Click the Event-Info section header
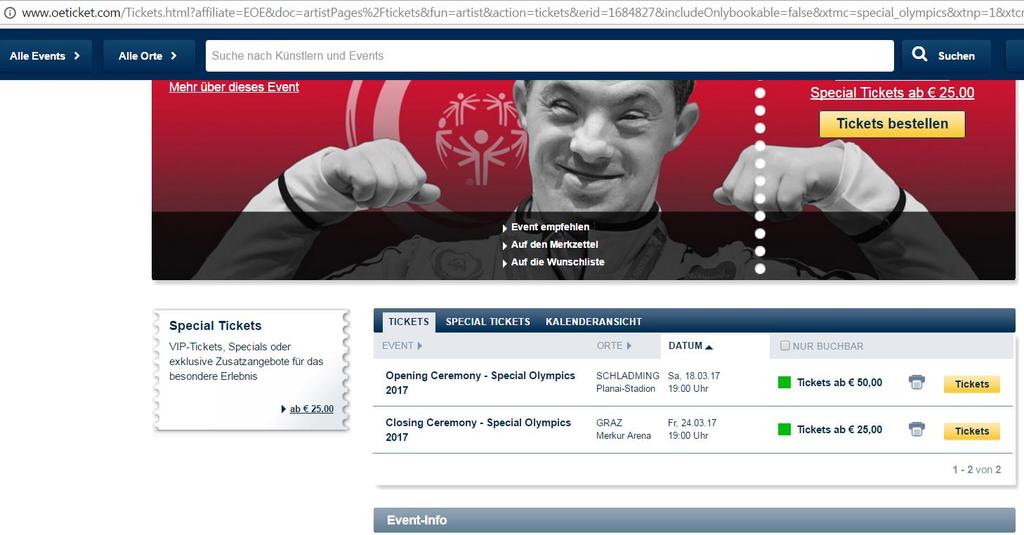This screenshot has height=535, width=1024. (694, 520)
